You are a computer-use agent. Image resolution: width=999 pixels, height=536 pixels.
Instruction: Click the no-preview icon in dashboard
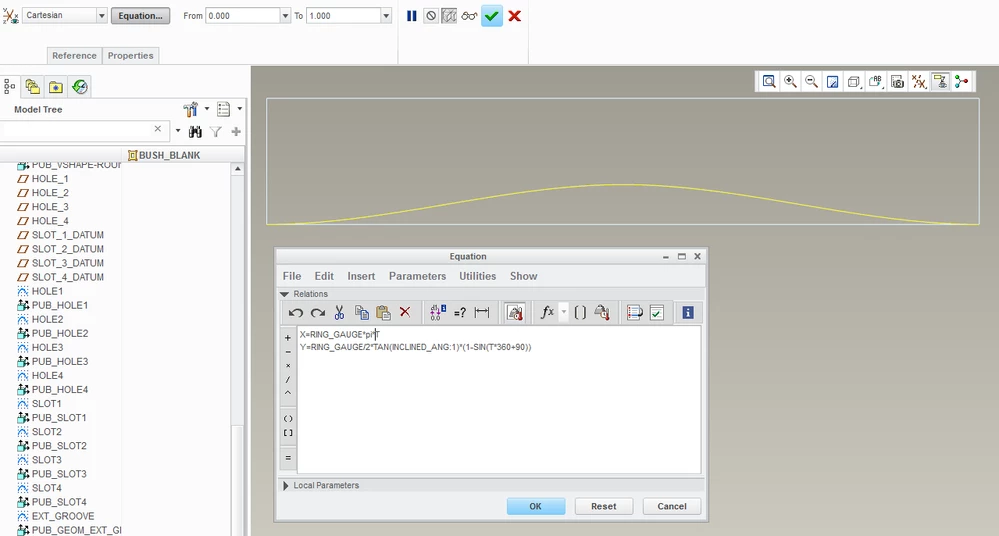coord(431,16)
